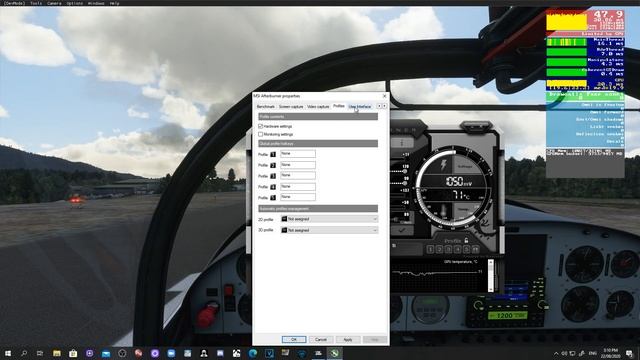Expand the 2D profile dropdown

coord(329,219)
